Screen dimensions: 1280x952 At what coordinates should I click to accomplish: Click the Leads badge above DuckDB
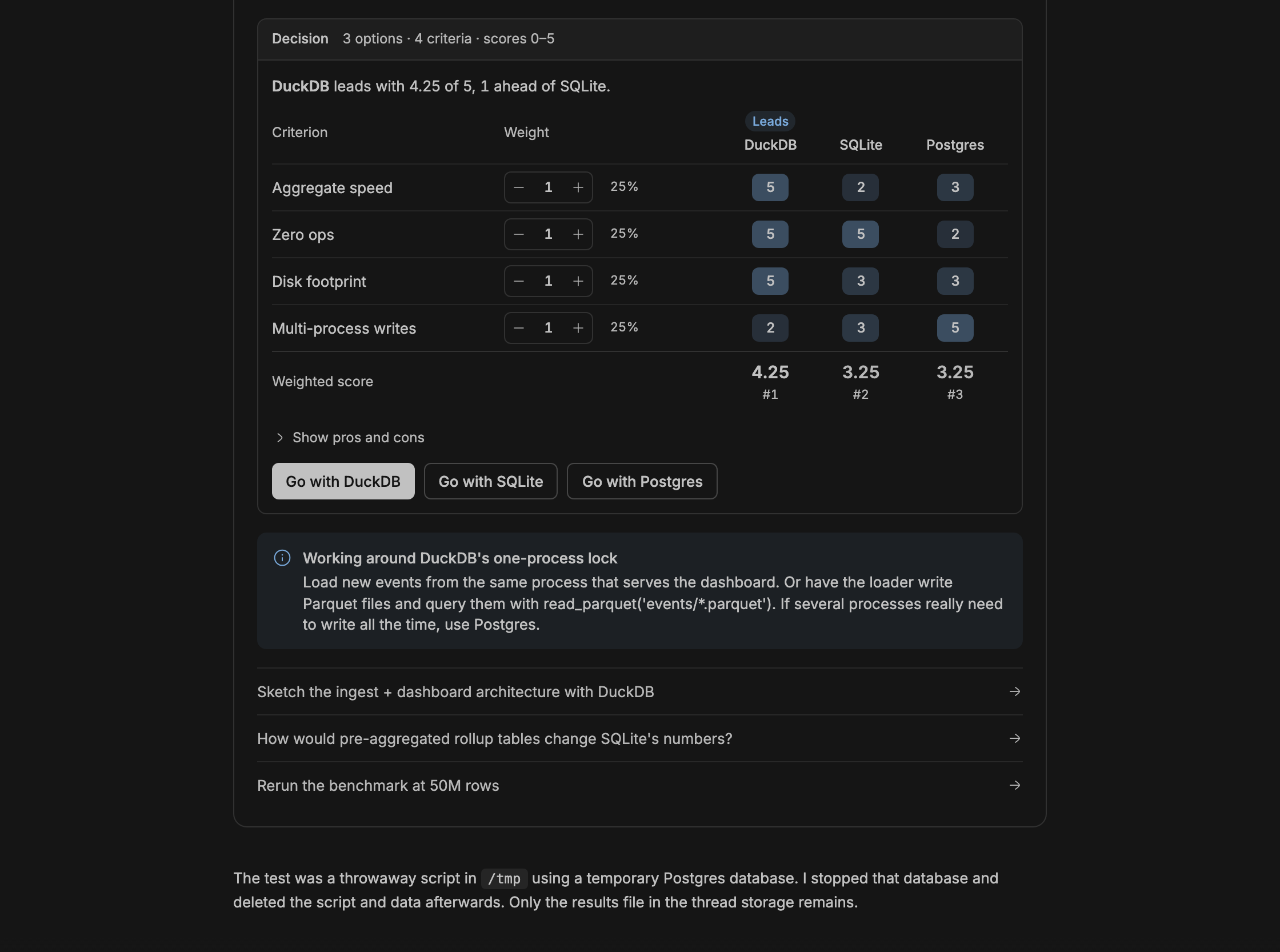coord(770,121)
